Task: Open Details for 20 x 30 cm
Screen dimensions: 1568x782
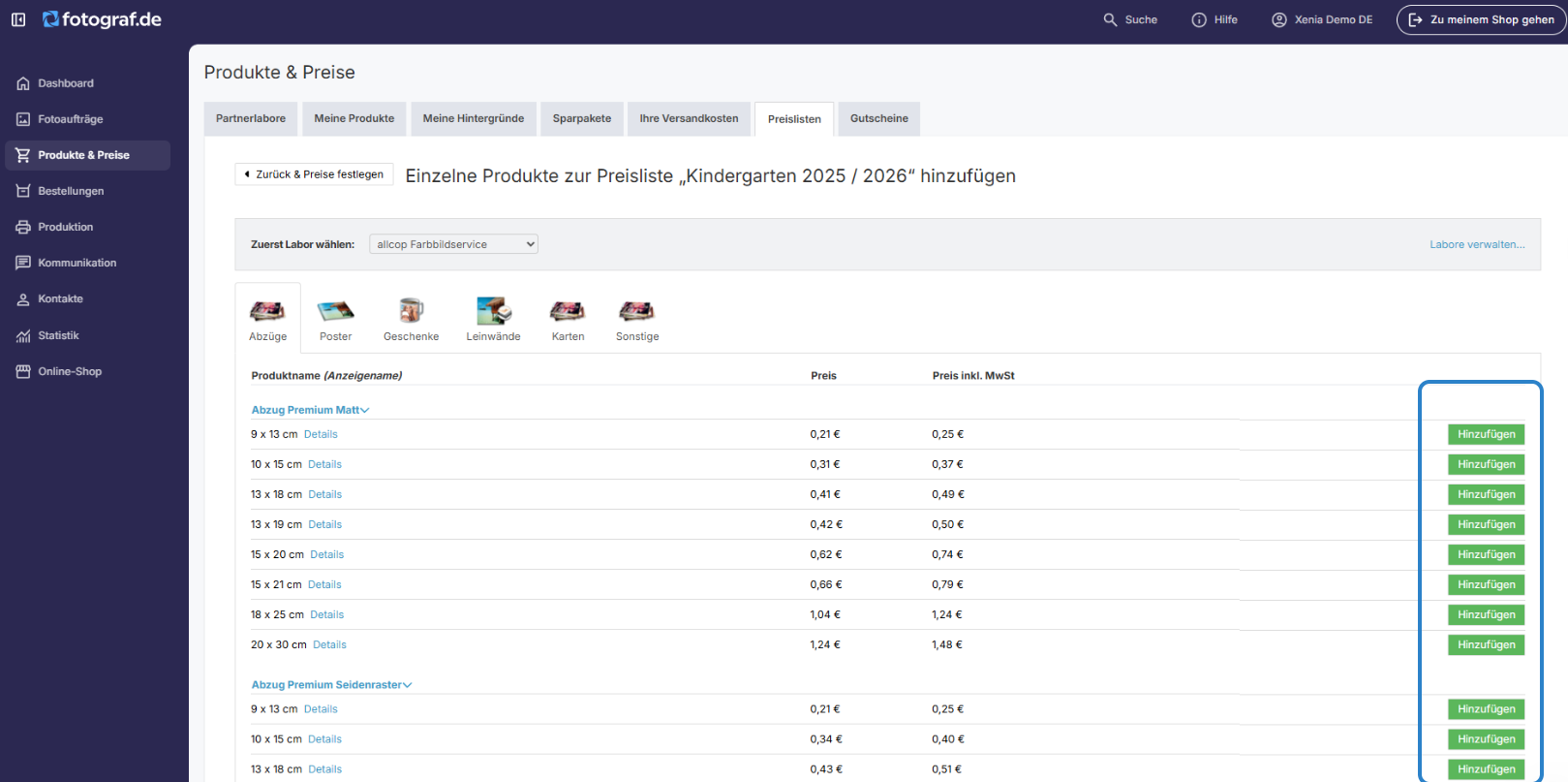Action: (329, 644)
